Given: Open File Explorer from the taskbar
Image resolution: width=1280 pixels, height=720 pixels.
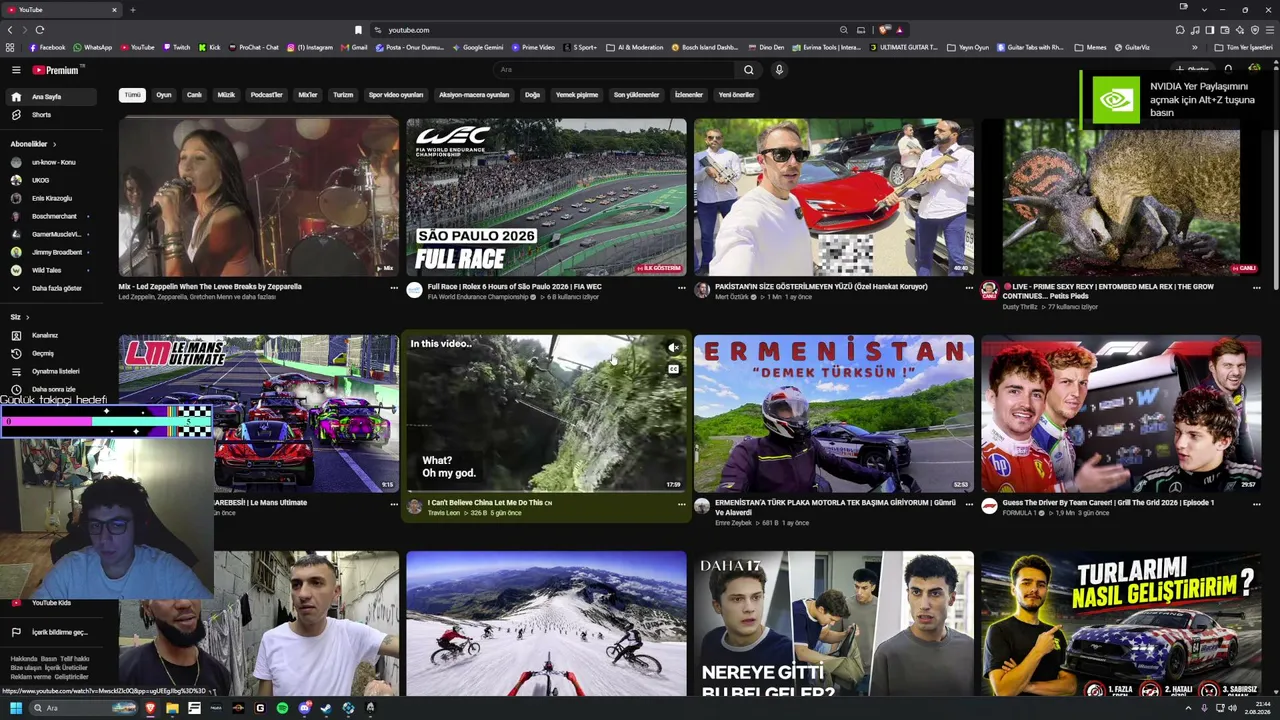Looking at the screenshot, I should click(172, 708).
